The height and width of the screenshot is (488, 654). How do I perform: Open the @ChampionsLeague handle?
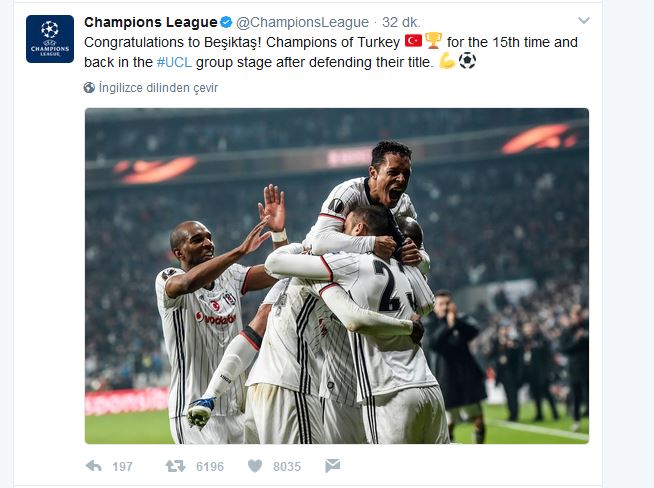click(x=302, y=22)
